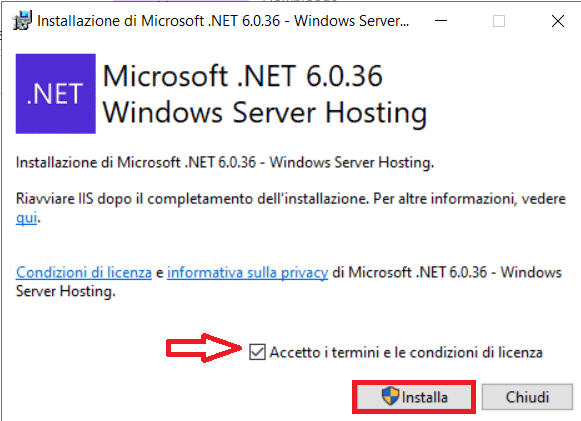
Task: Click the purple .NET logo
Action: [x=56, y=93]
